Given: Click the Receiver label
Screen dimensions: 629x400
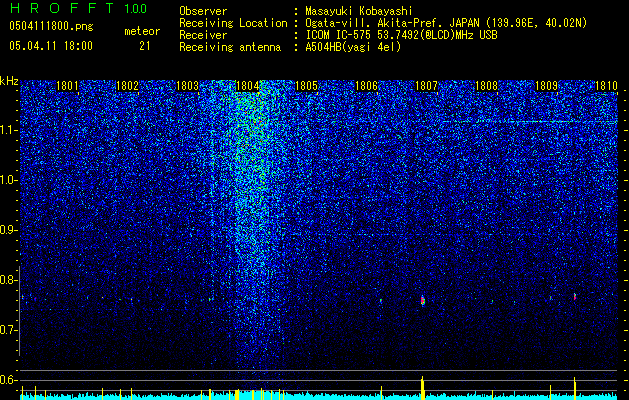Looking at the screenshot, I should (x=203, y=35).
